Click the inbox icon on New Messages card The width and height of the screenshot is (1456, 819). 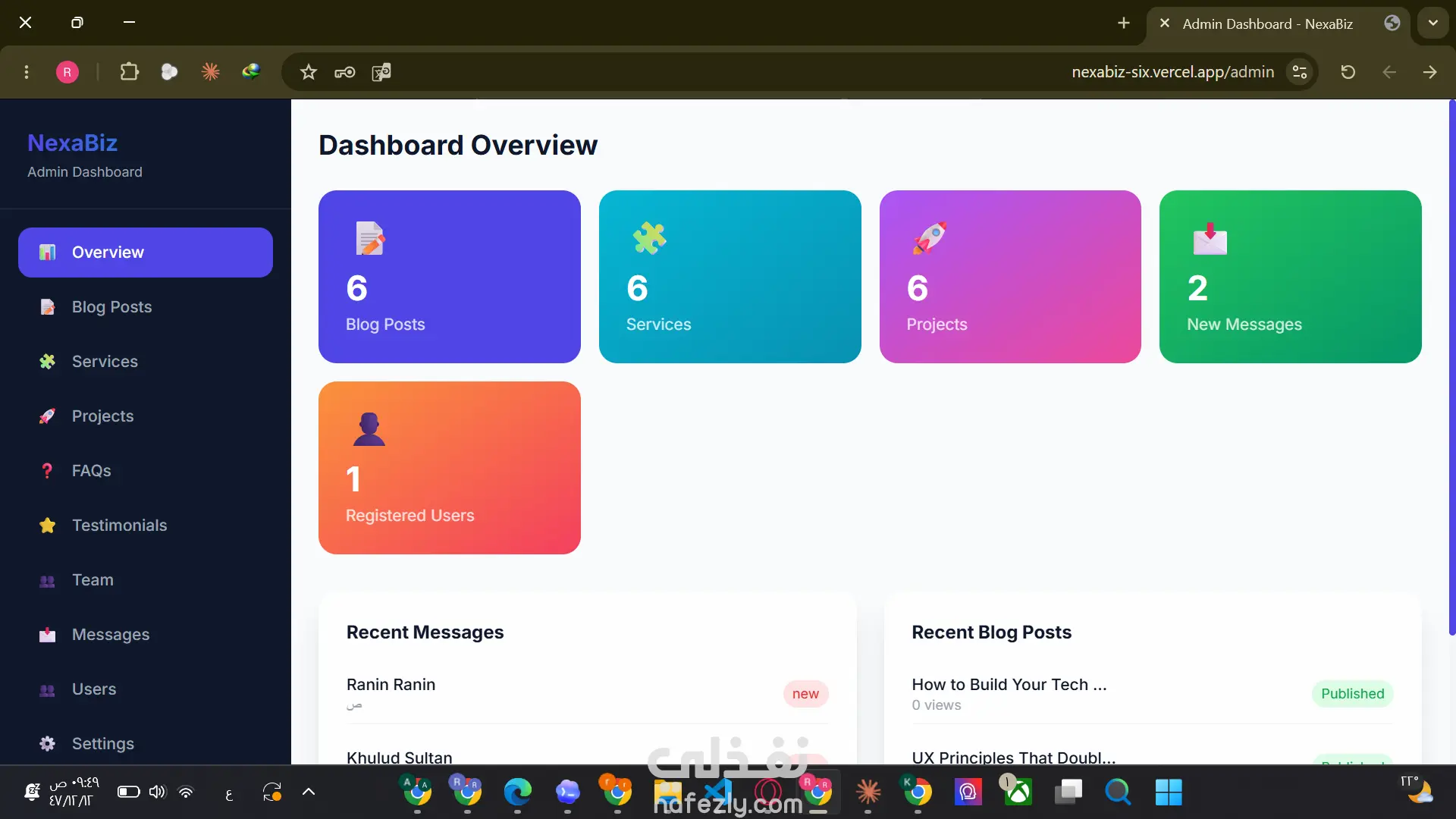(1210, 239)
